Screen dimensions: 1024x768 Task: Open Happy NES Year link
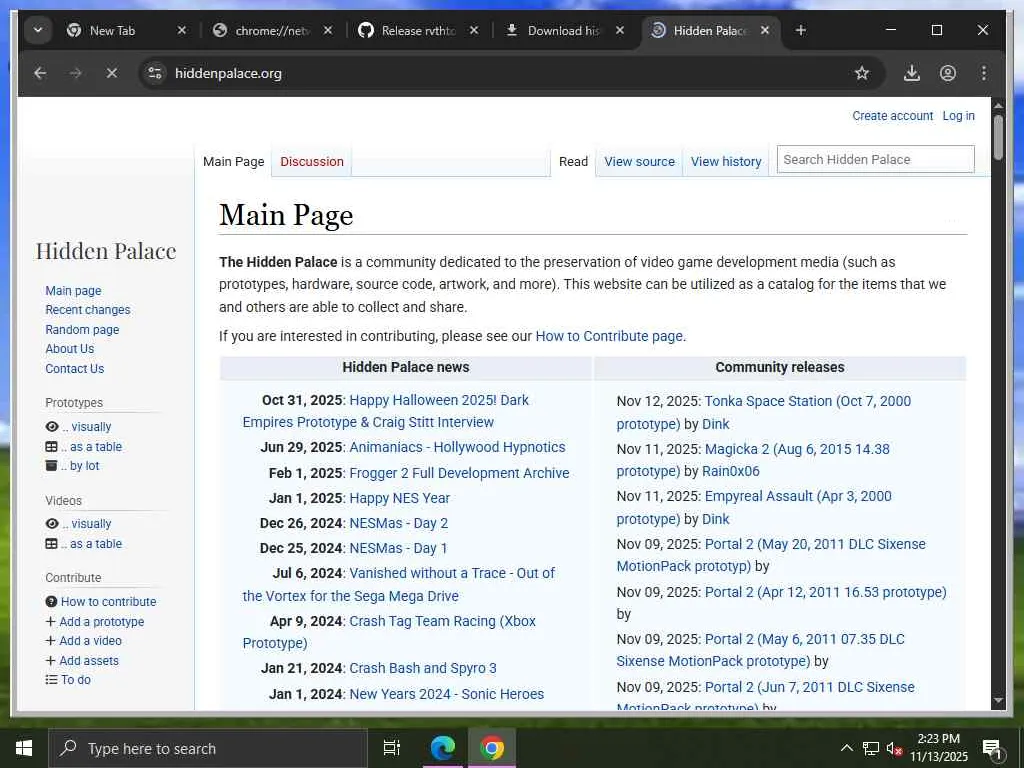(x=400, y=498)
